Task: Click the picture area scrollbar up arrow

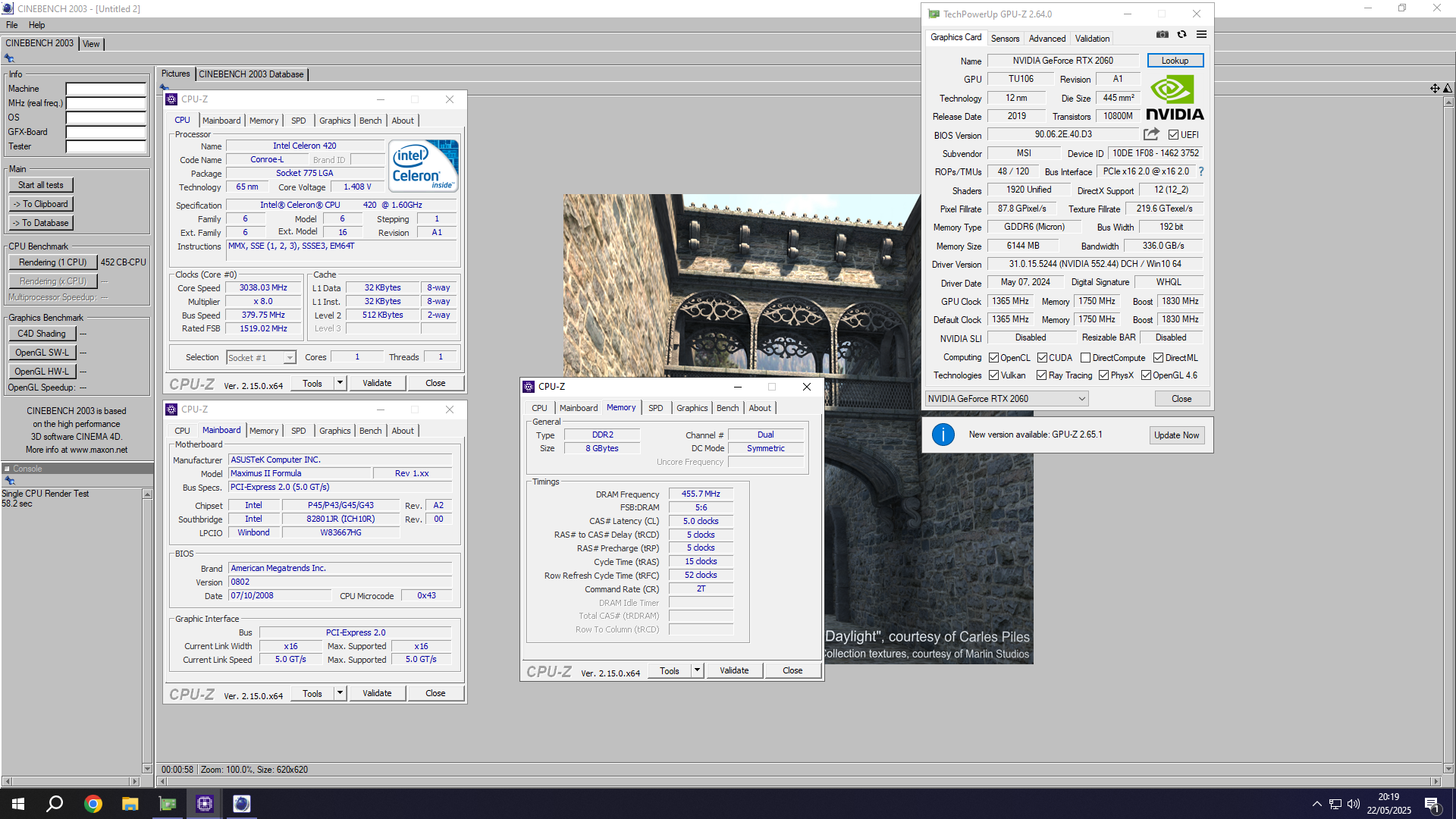Action: (1448, 102)
